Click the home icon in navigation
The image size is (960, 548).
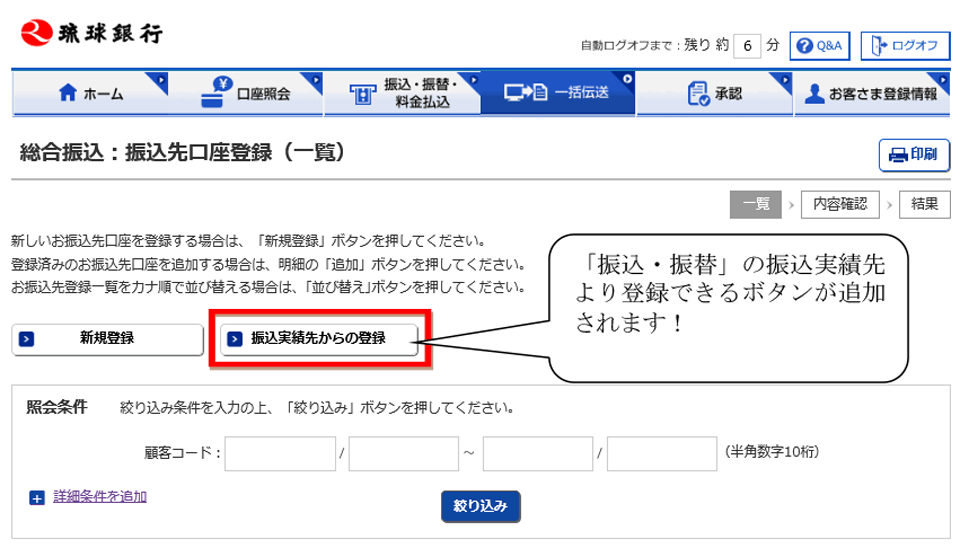(68, 94)
